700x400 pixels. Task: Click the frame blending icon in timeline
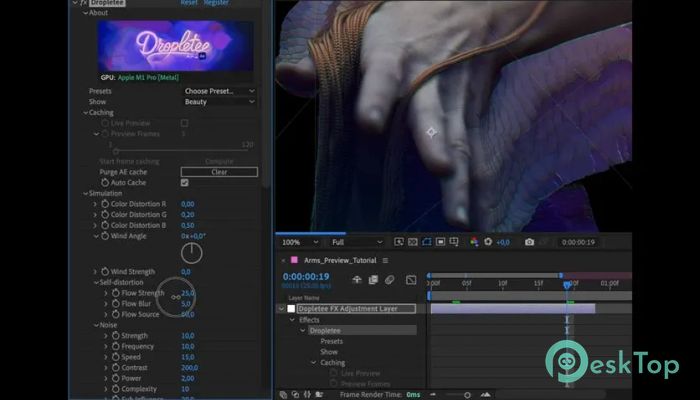(x=373, y=279)
